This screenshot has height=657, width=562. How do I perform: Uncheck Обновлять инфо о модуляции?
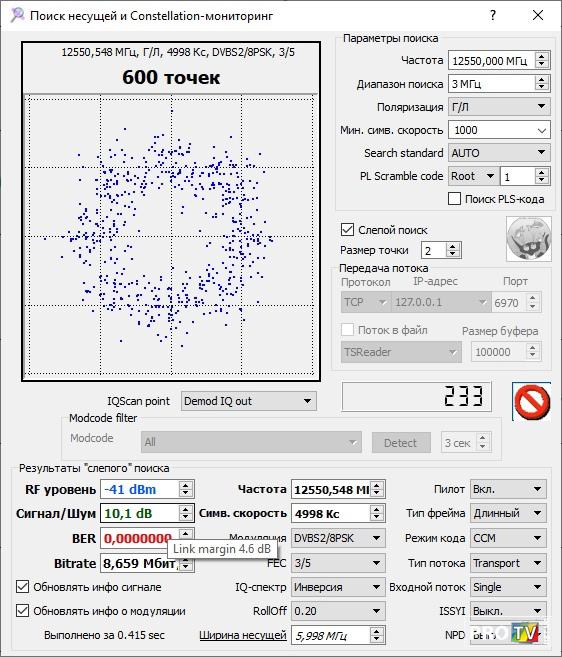(23, 610)
